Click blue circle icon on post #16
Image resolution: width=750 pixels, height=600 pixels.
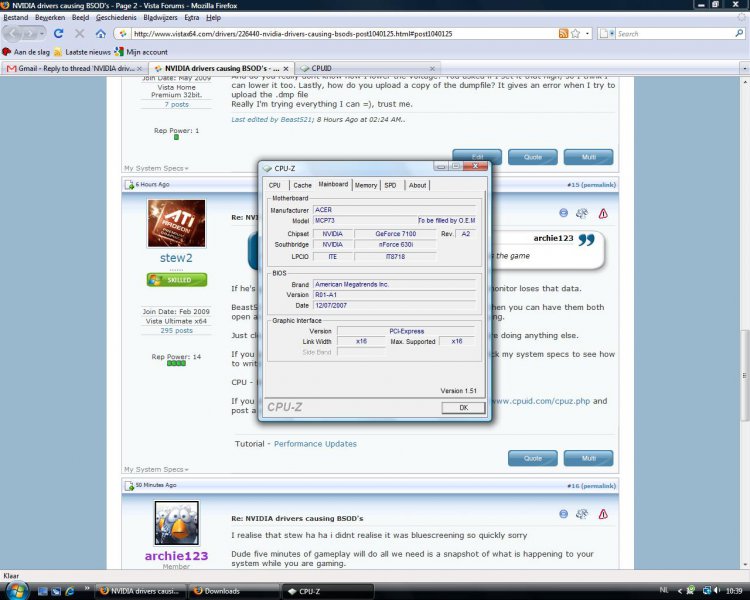point(563,514)
